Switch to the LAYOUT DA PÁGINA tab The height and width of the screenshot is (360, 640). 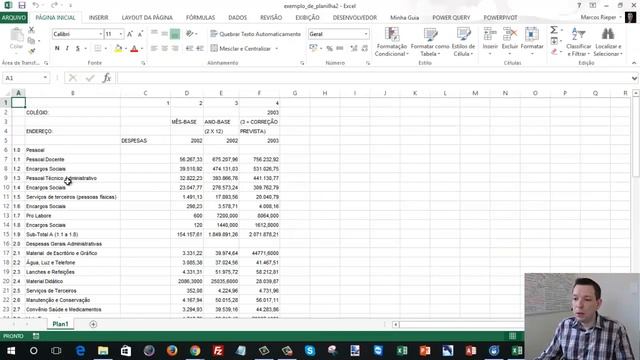tap(147, 18)
